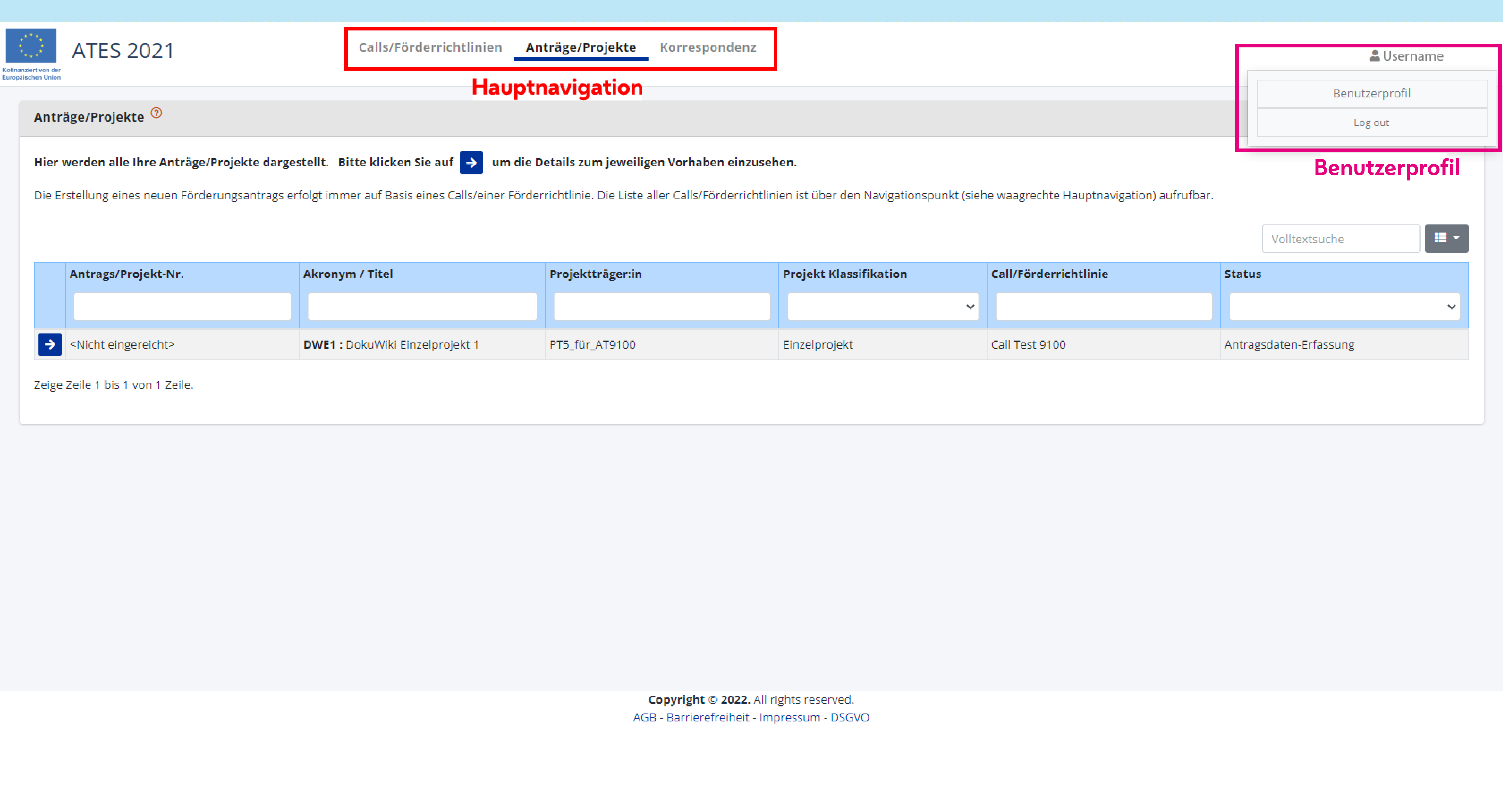The width and height of the screenshot is (1503, 812).
Task: Sort by Status column header
Action: [1243, 274]
